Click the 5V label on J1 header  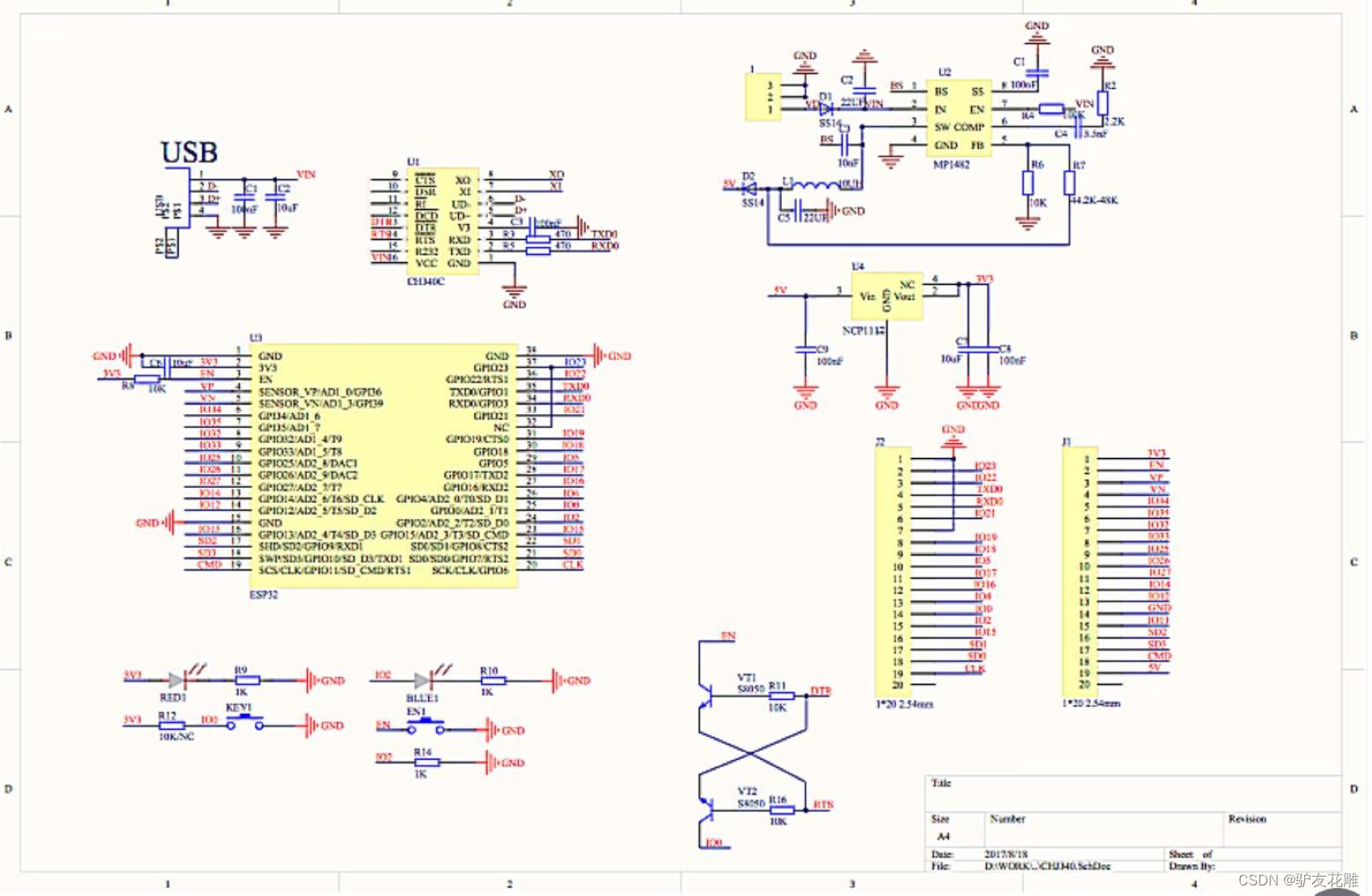coord(1154,667)
